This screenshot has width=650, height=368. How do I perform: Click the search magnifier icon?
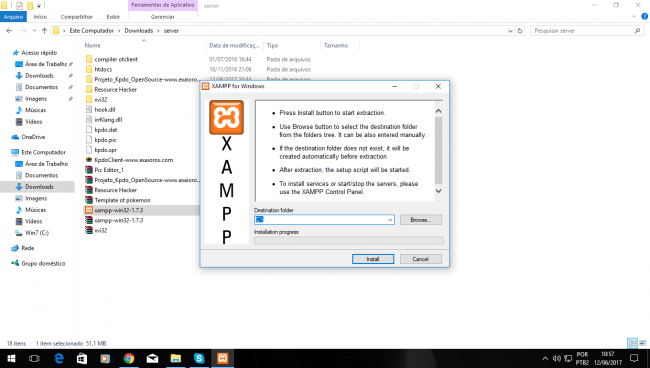(637, 31)
